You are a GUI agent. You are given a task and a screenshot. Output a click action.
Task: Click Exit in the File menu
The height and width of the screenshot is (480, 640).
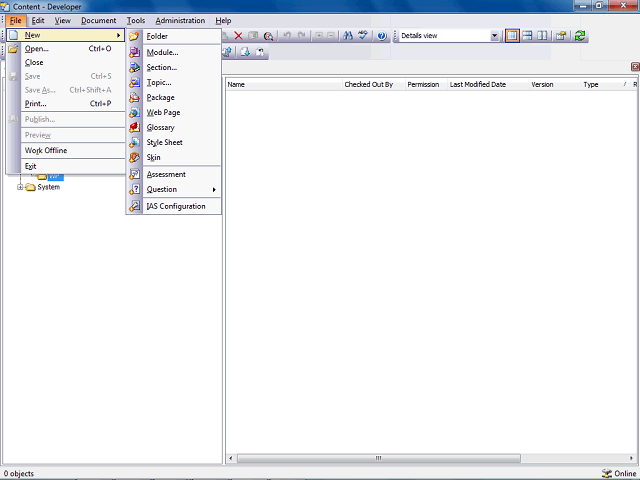66,166
